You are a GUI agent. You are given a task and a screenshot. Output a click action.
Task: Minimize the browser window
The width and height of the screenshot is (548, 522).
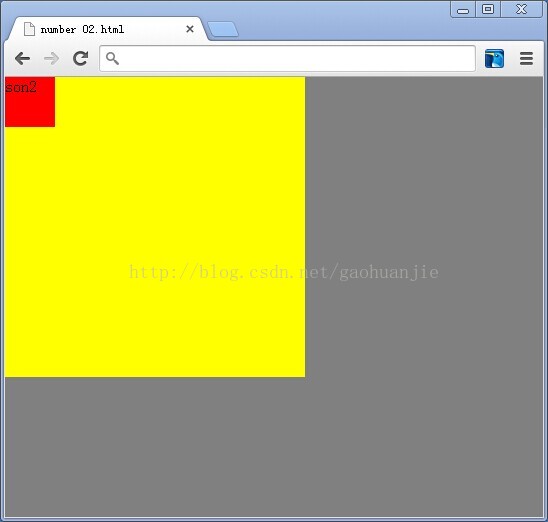[x=463, y=9]
